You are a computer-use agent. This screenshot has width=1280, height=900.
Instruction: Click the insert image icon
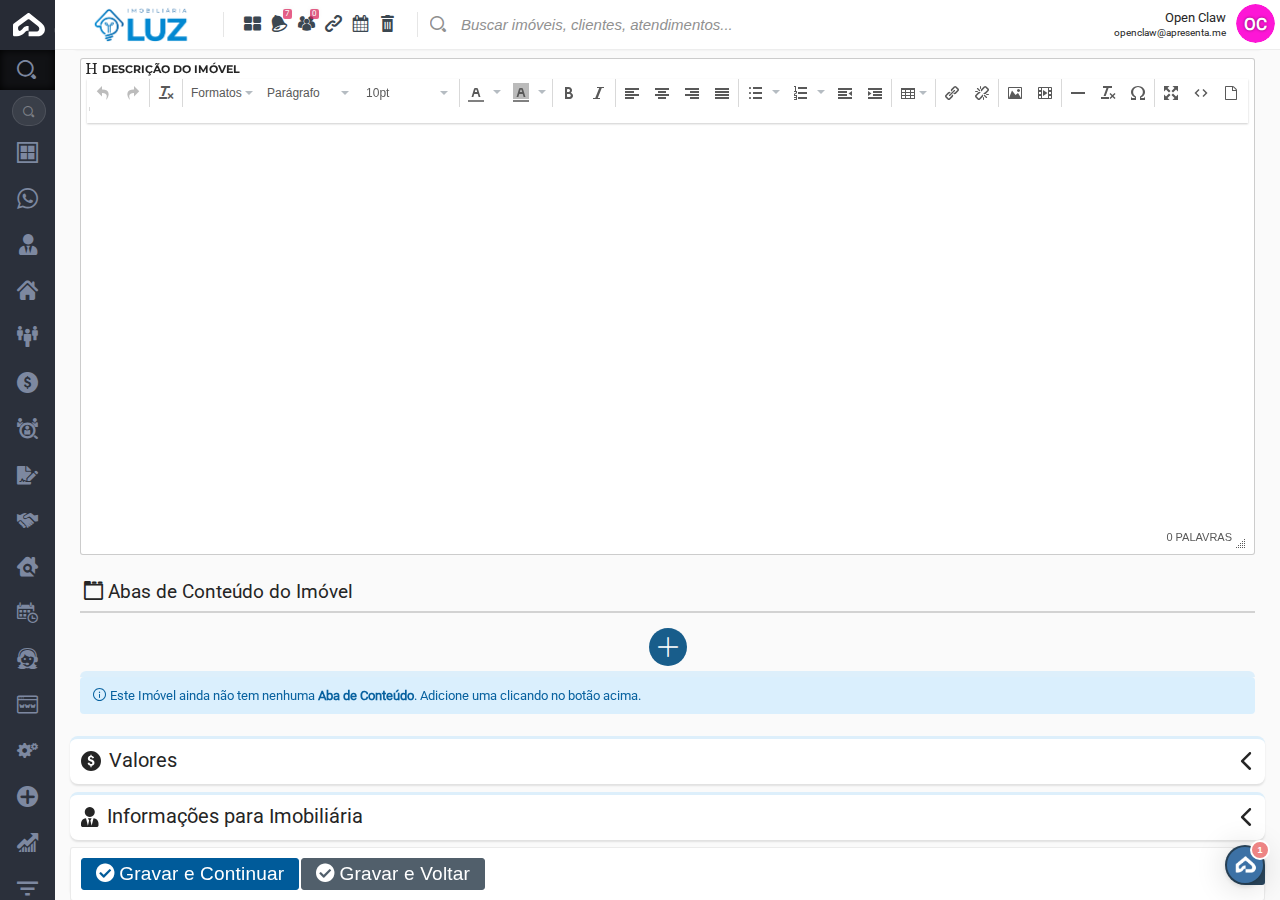pyautogui.click(x=1015, y=93)
